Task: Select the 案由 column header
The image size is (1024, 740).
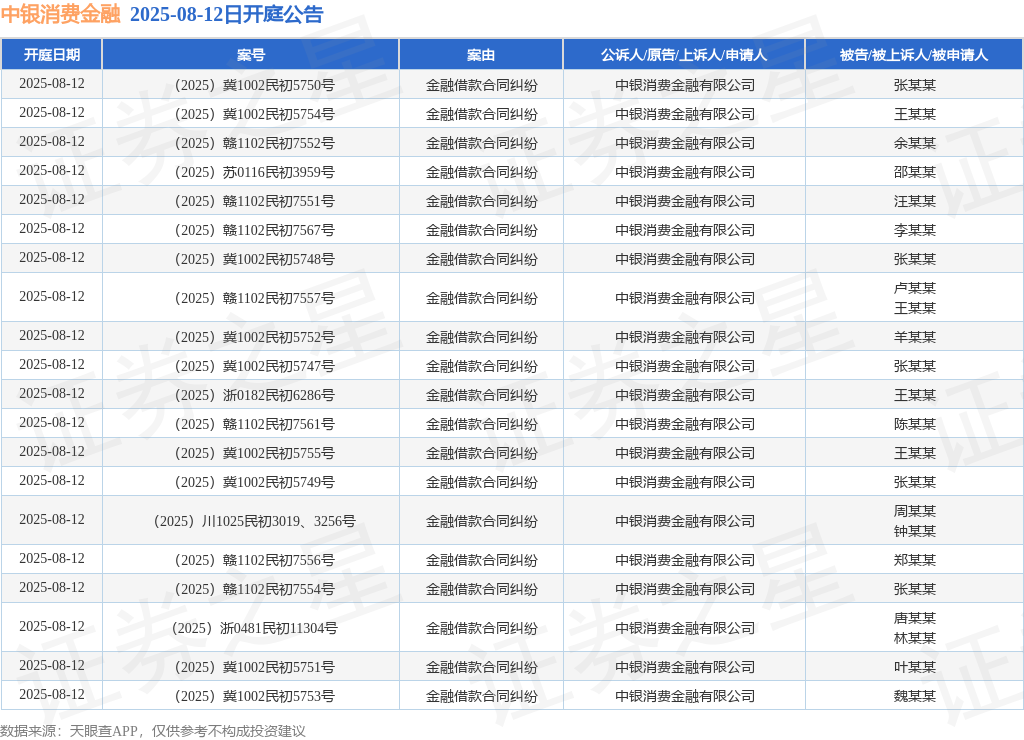Action: pyautogui.click(x=481, y=55)
